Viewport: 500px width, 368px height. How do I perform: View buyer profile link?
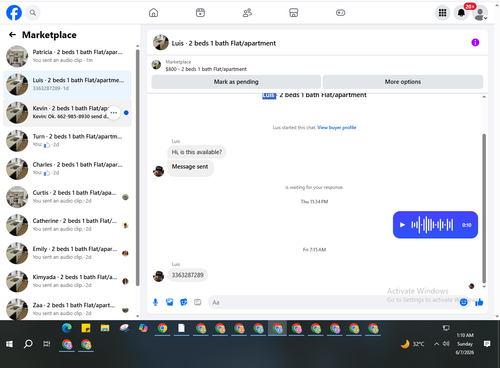pyautogui.click(x=337, y=127)
